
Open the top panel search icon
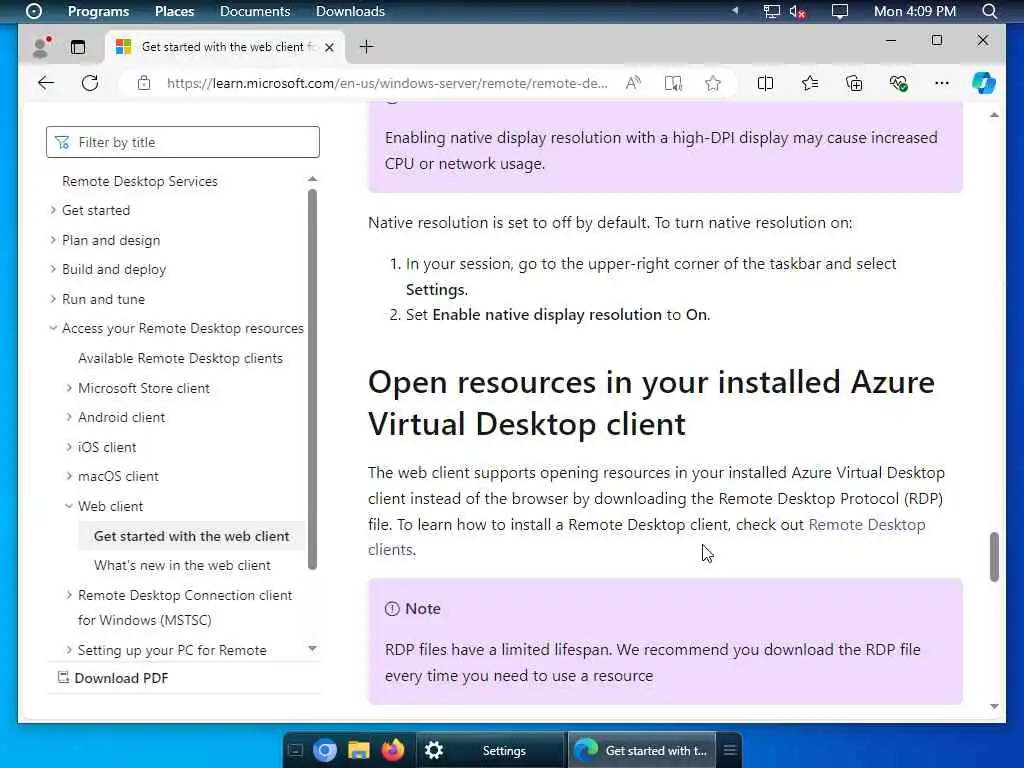[989, 11]
